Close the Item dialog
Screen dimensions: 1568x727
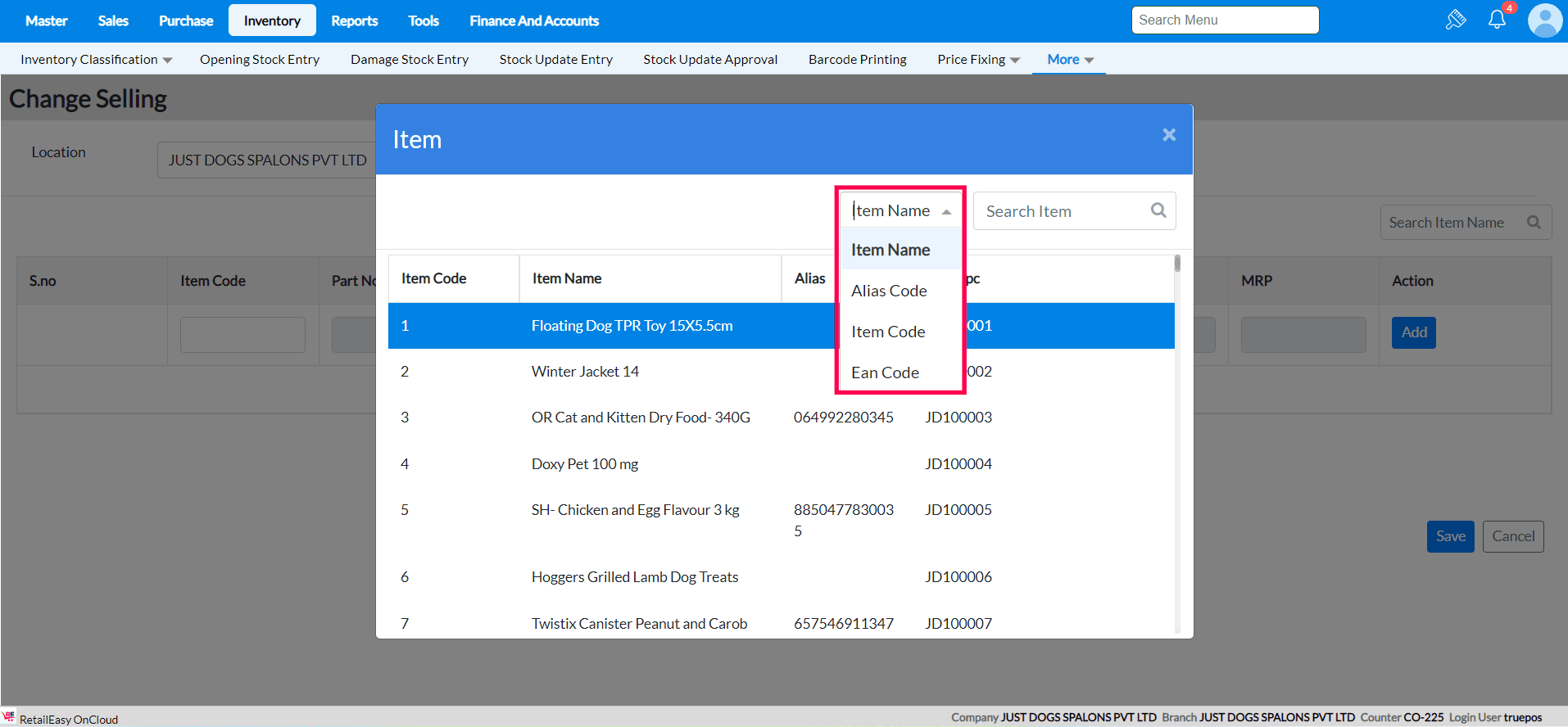pyautogui.click(x=1169, y=135)
